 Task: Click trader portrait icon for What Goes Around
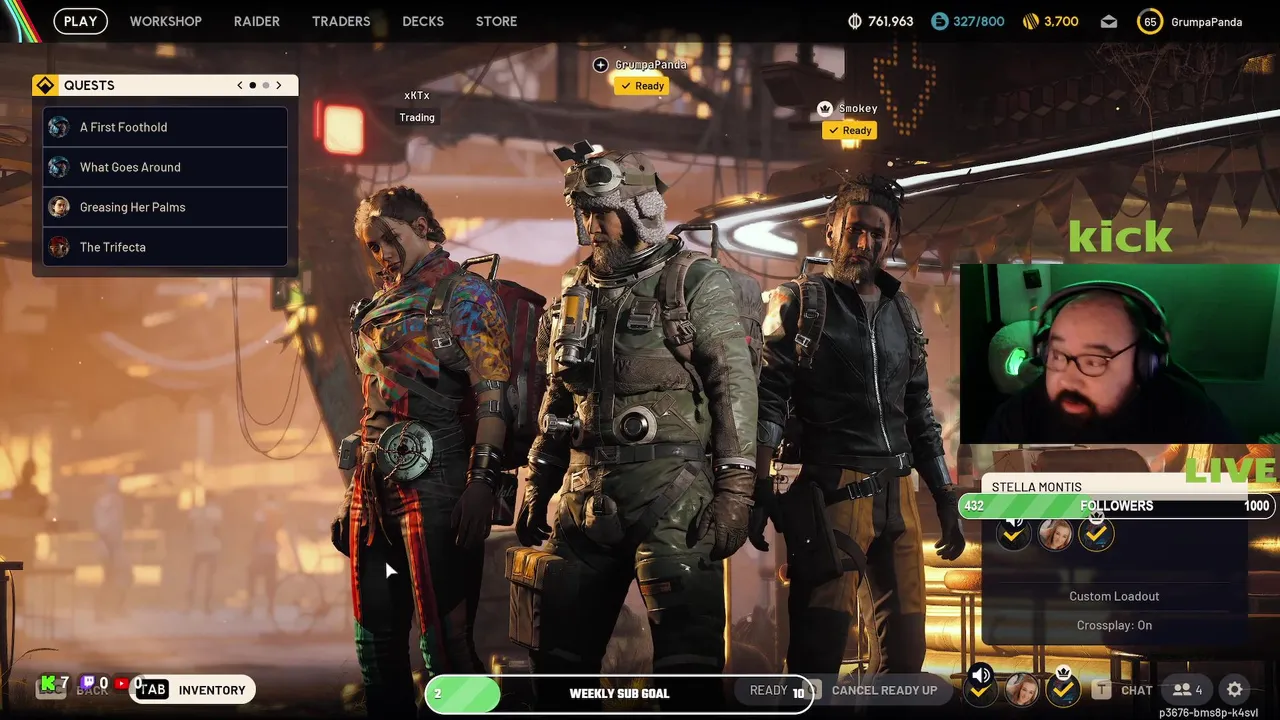coord(59,167)
